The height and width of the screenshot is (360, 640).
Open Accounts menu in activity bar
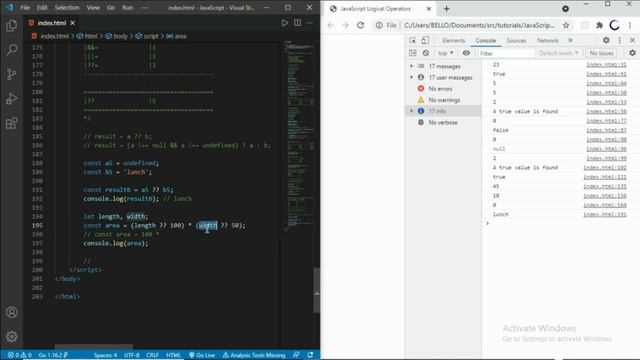coord(11,312)
